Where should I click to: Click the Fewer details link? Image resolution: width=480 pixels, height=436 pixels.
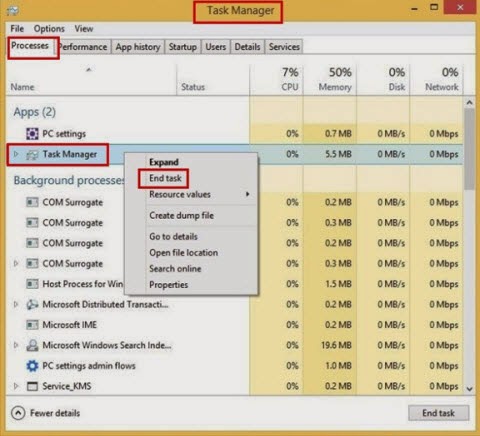pos(55,413)
